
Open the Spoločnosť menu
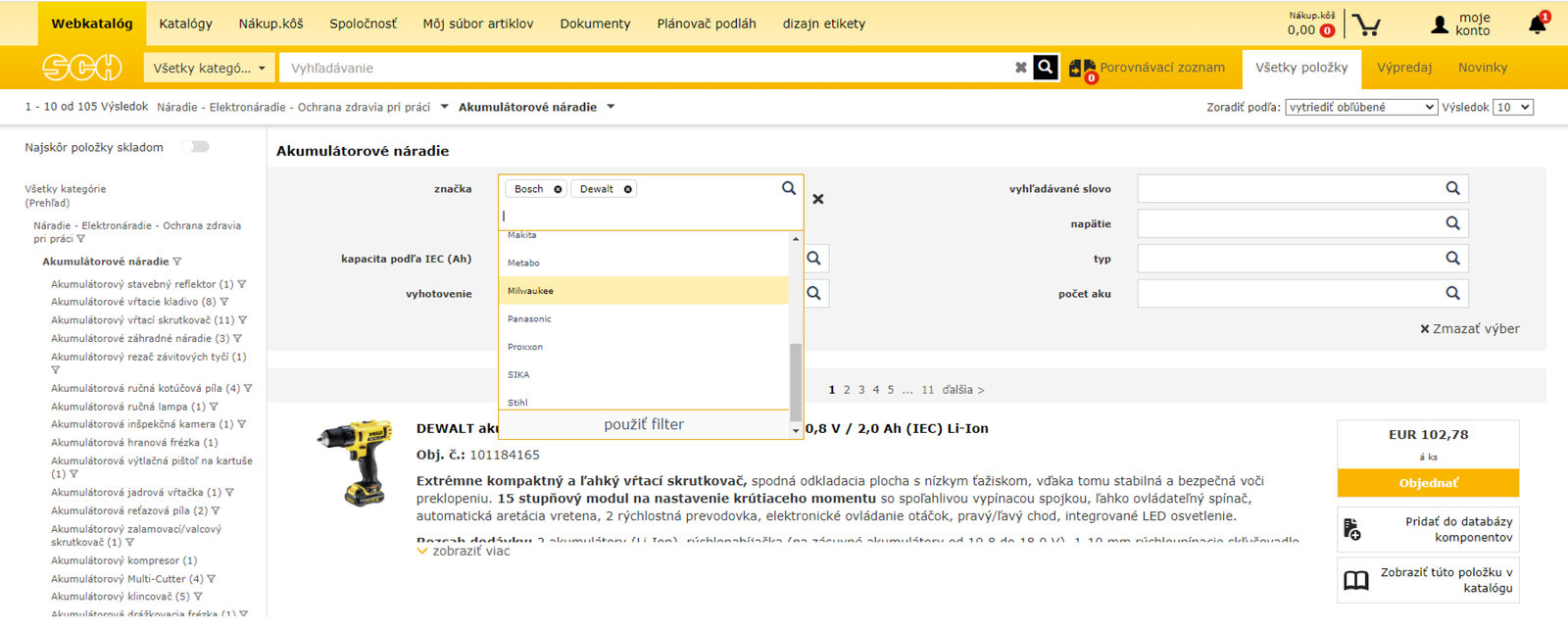pyautogui.click(x=364, y=24)
